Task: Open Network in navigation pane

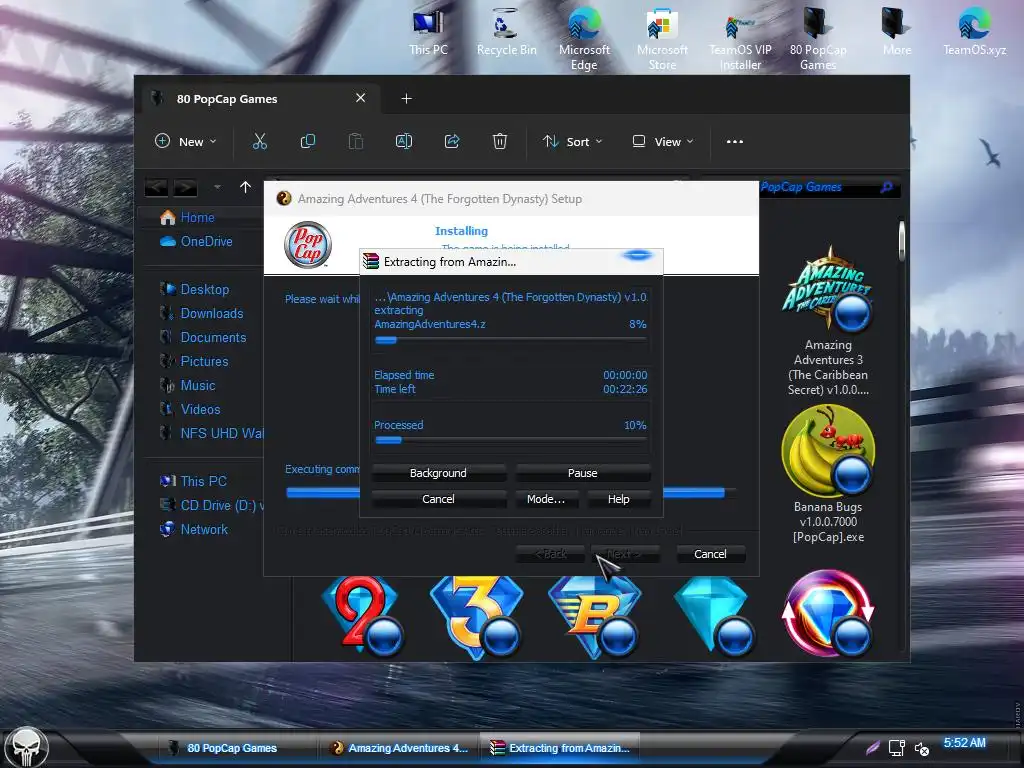Action: coord(204,530)
